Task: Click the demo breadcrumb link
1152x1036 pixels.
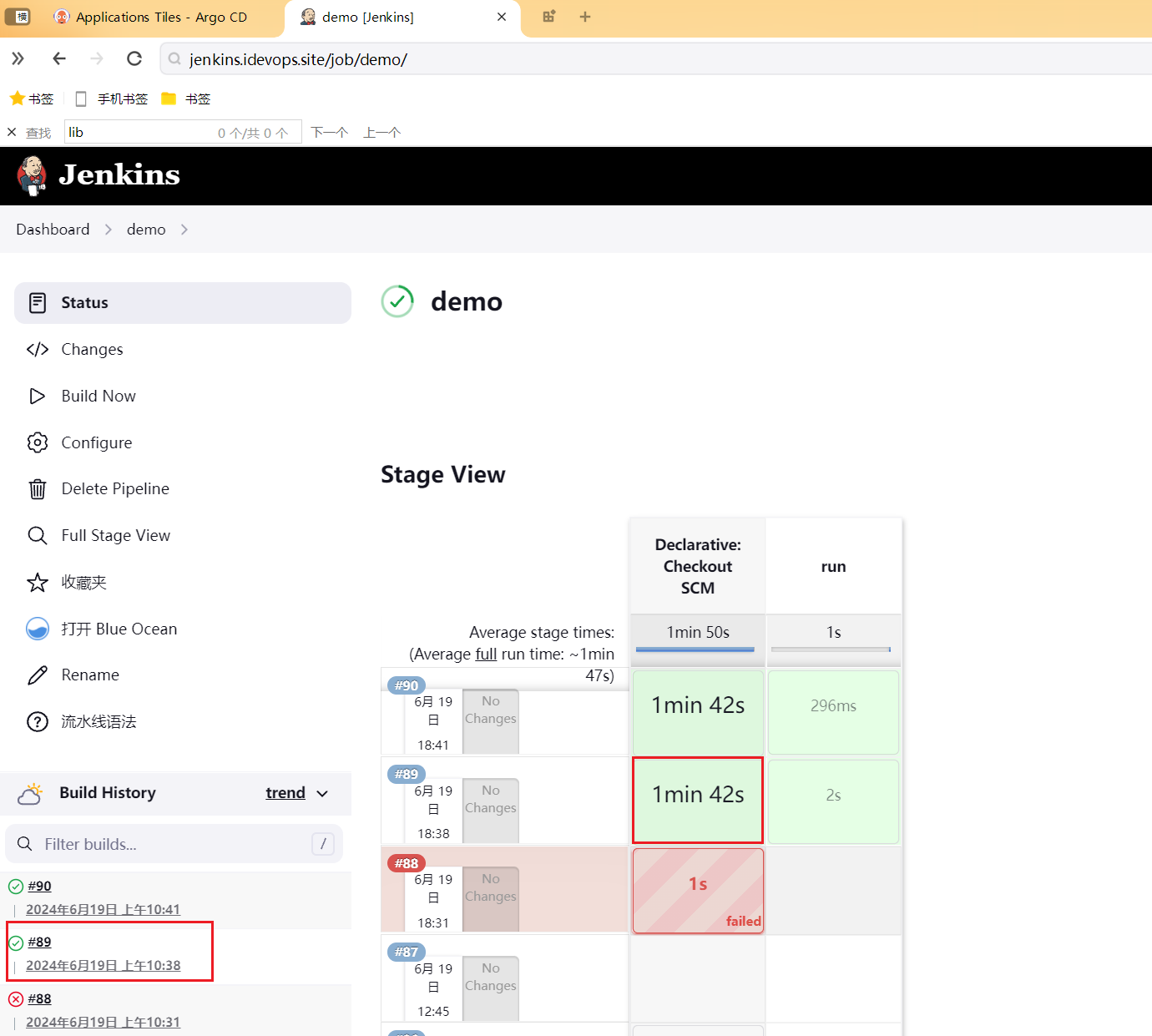Action: pyautogui.click(x=146, y=230)
